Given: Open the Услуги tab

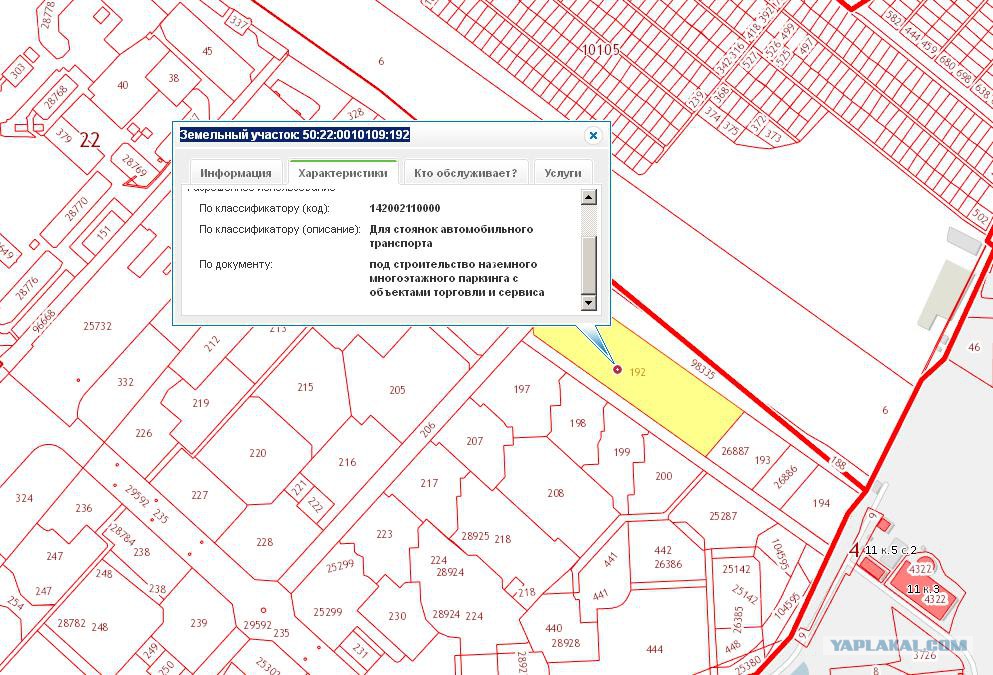Looking at the screenshot, I should point(562,173).
